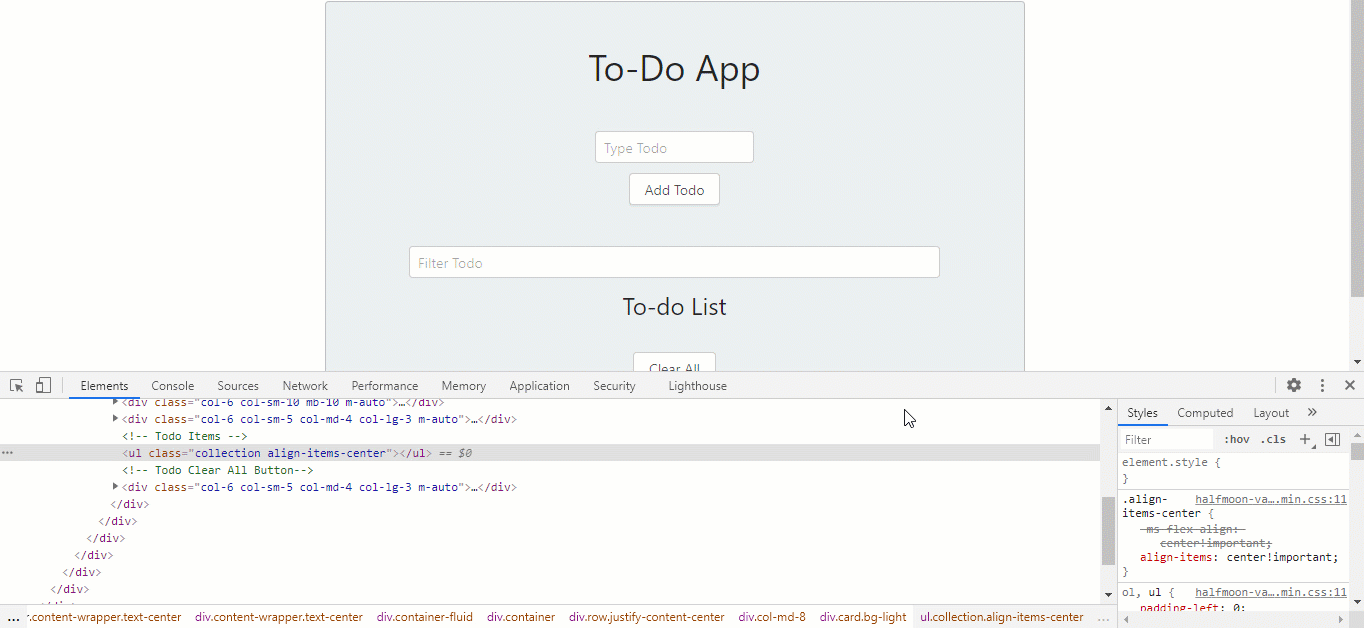Viewport: 1364px width, 628px height.
Task: Open the Network tab
Action: pos(305,386)
